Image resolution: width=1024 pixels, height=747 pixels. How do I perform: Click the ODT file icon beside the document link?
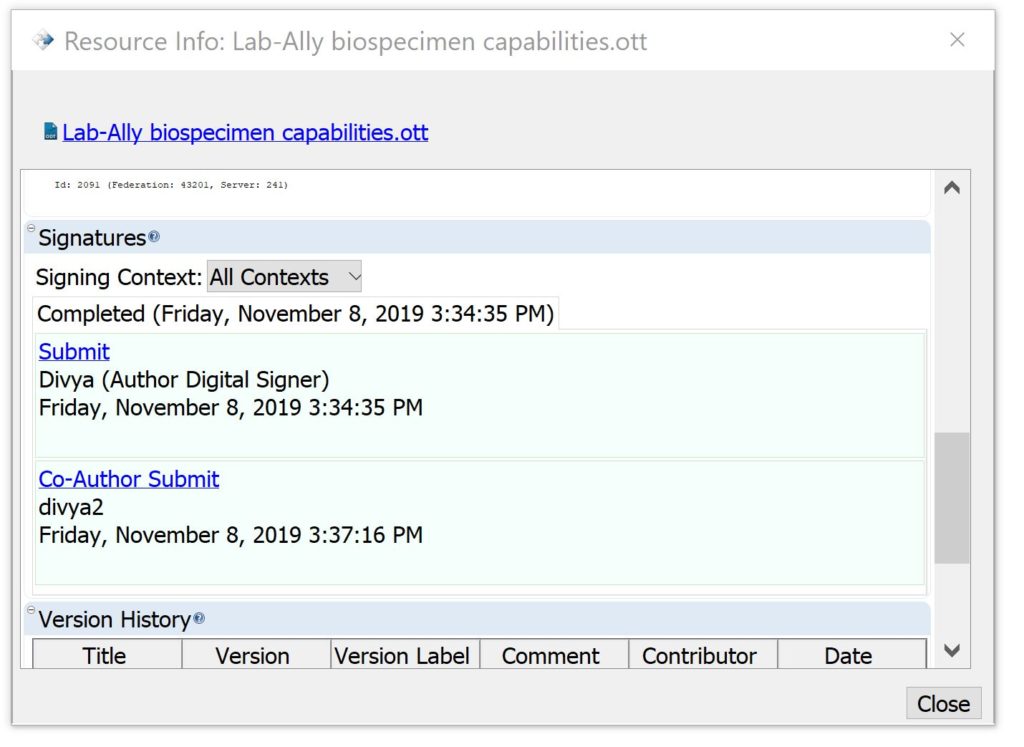click(50, 132)
